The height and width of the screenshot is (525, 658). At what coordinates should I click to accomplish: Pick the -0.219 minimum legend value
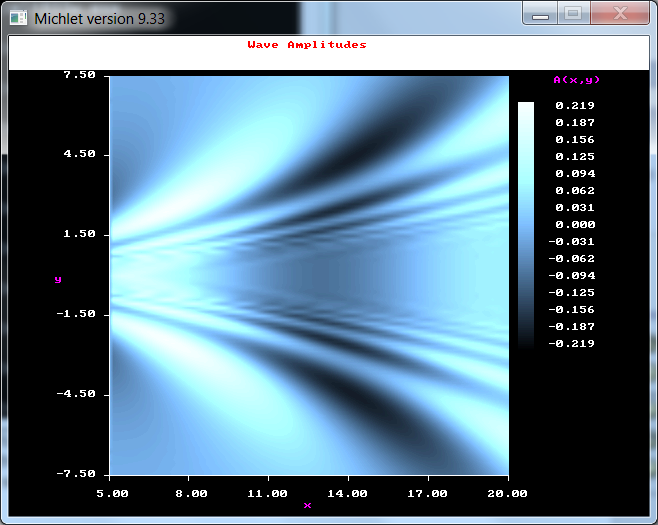tap(572, 343)
